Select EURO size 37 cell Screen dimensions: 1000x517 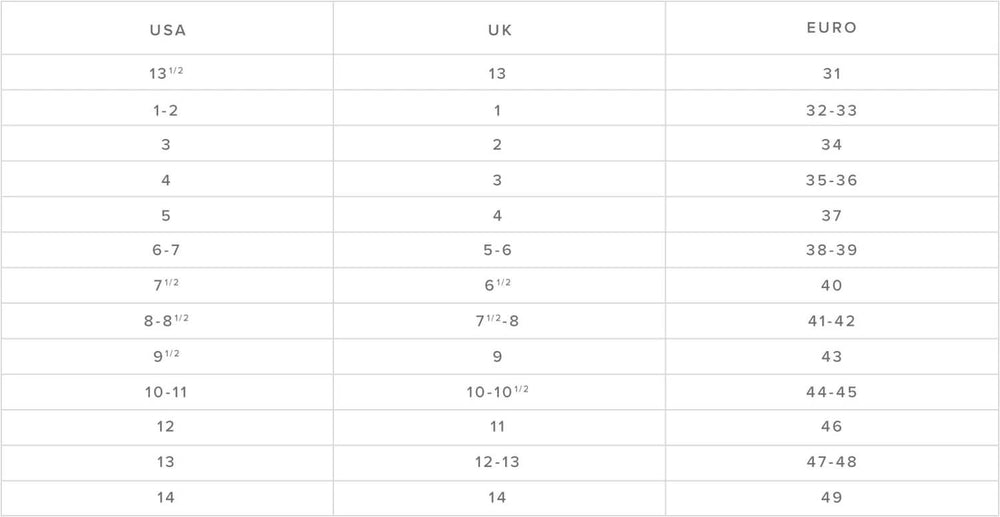tap(831, 216)
